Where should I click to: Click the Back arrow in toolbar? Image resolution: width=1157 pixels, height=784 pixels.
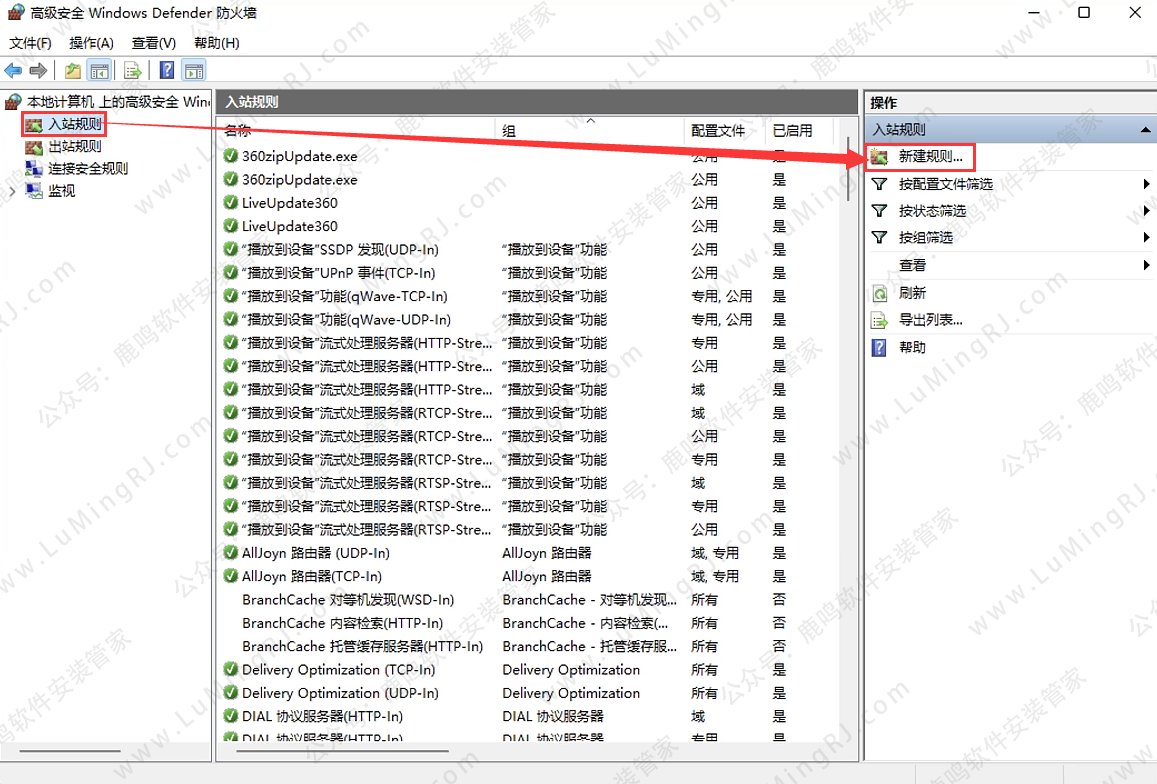click(x=13, y=70)
